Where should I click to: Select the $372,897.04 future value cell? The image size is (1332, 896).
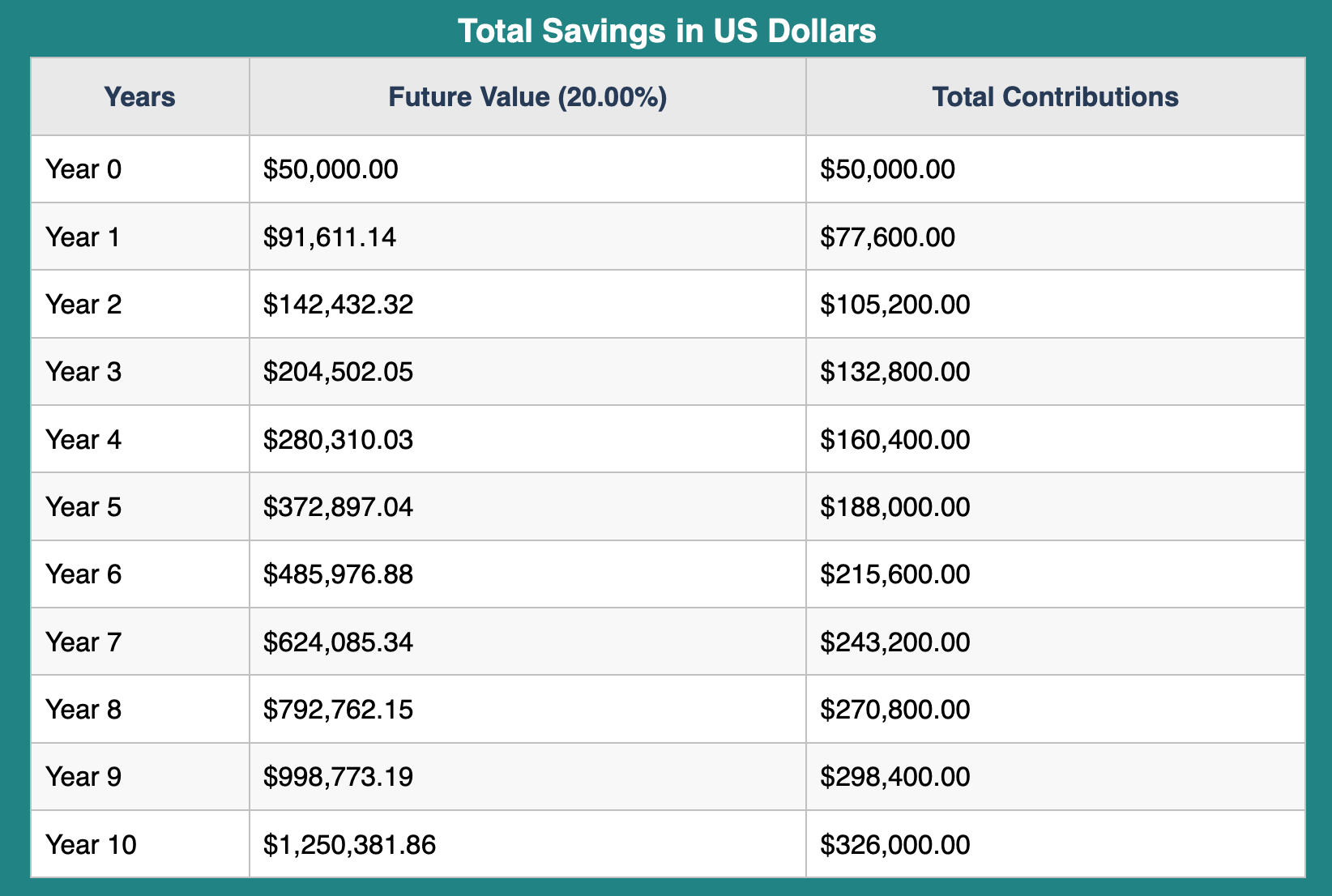(338, 507)
